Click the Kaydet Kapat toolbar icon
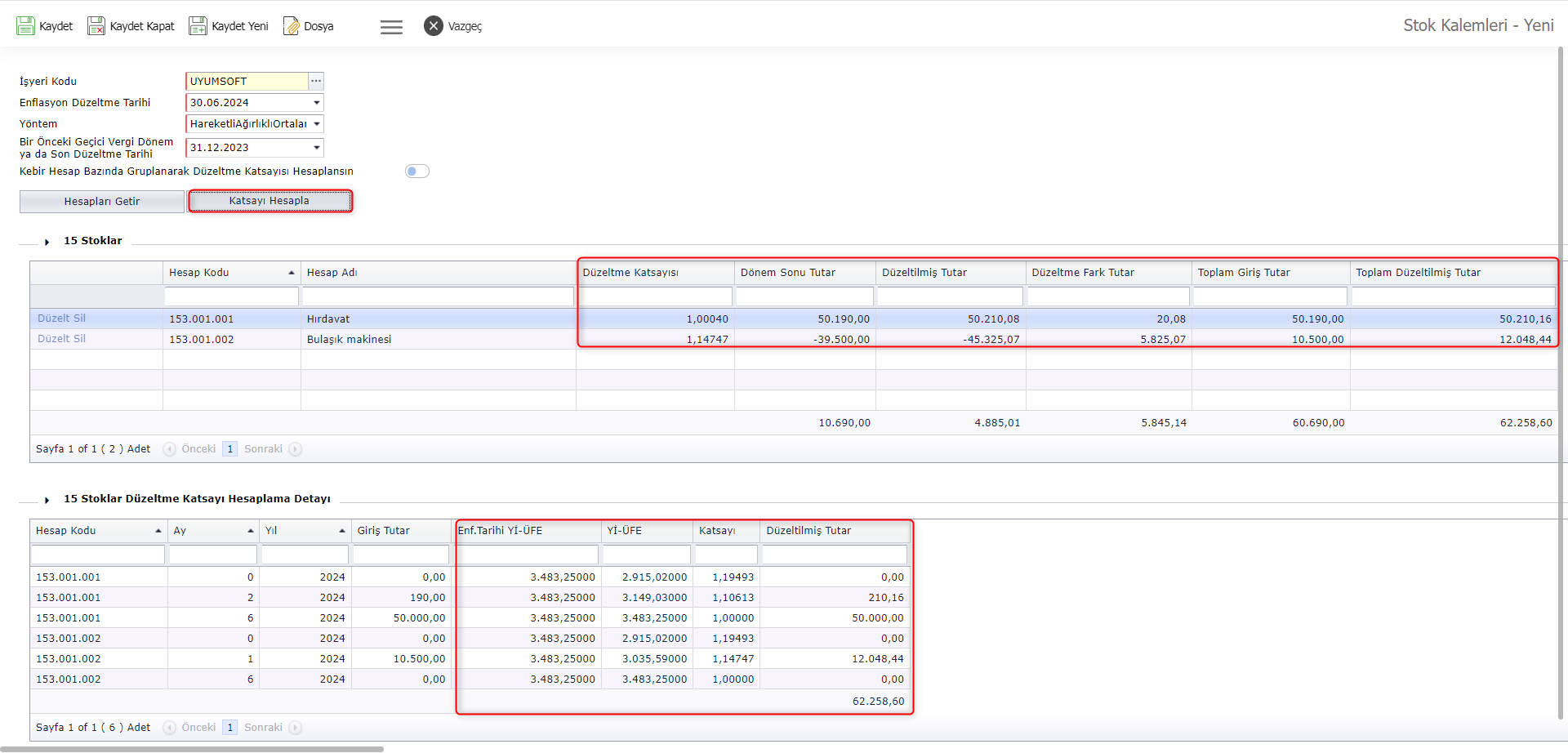 pos(96,26)
